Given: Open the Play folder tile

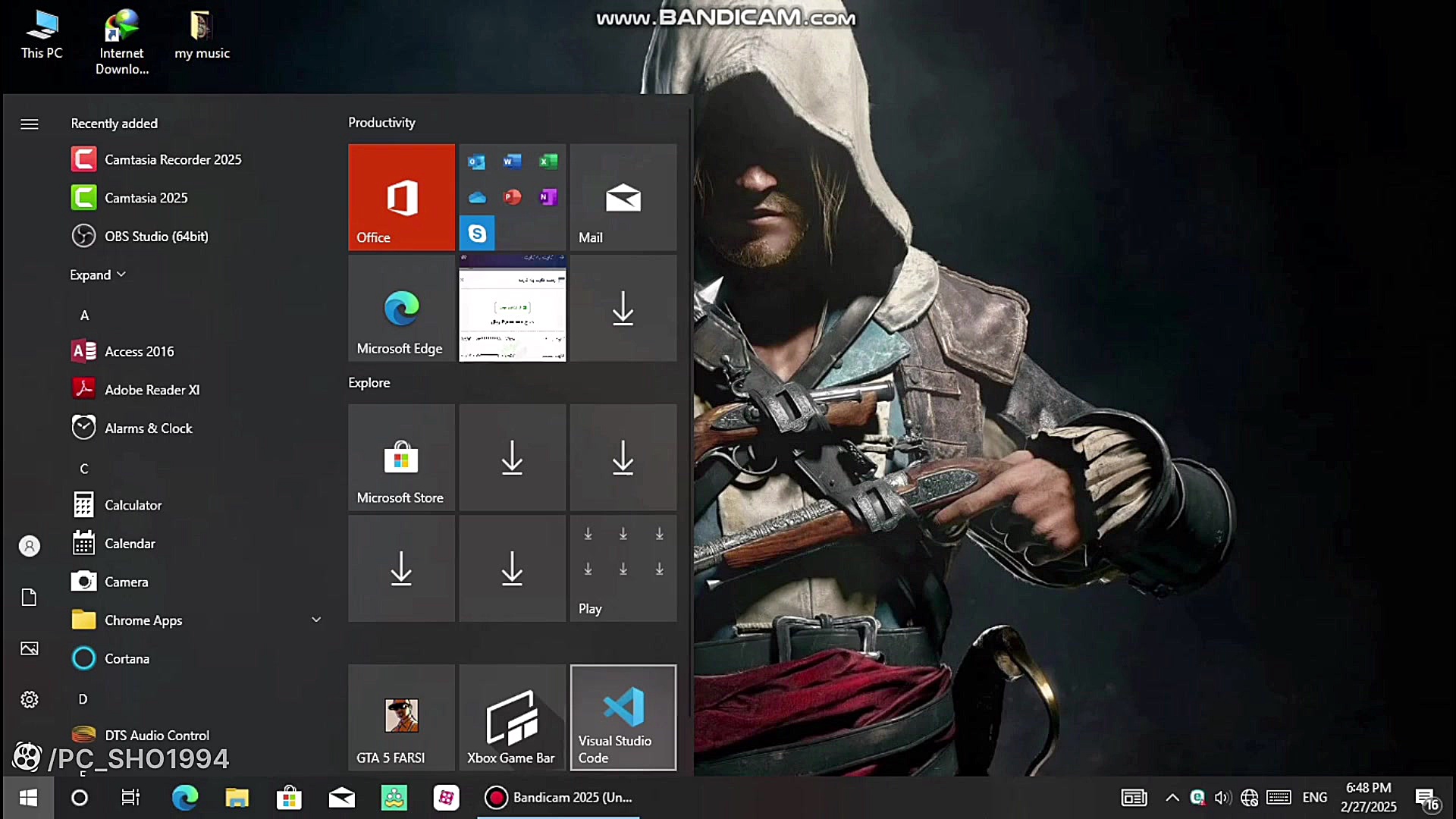Looking at the screenshot, I should tap(623, 568).
